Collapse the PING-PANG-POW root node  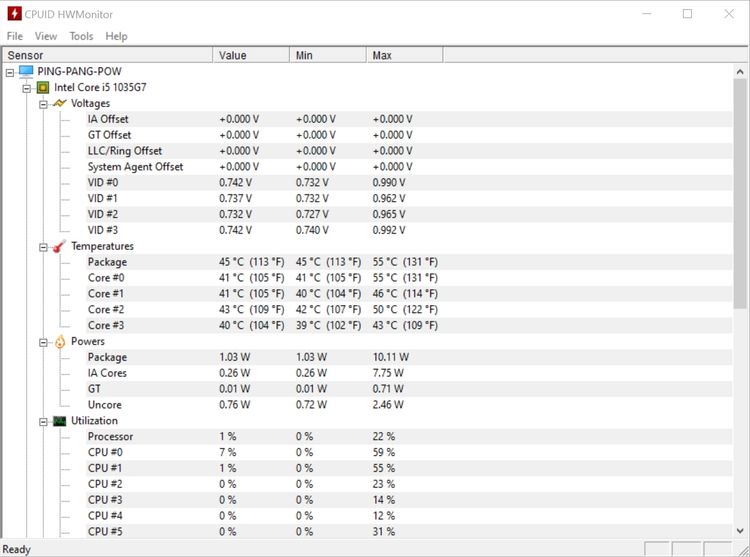click(x=10, y=72)
